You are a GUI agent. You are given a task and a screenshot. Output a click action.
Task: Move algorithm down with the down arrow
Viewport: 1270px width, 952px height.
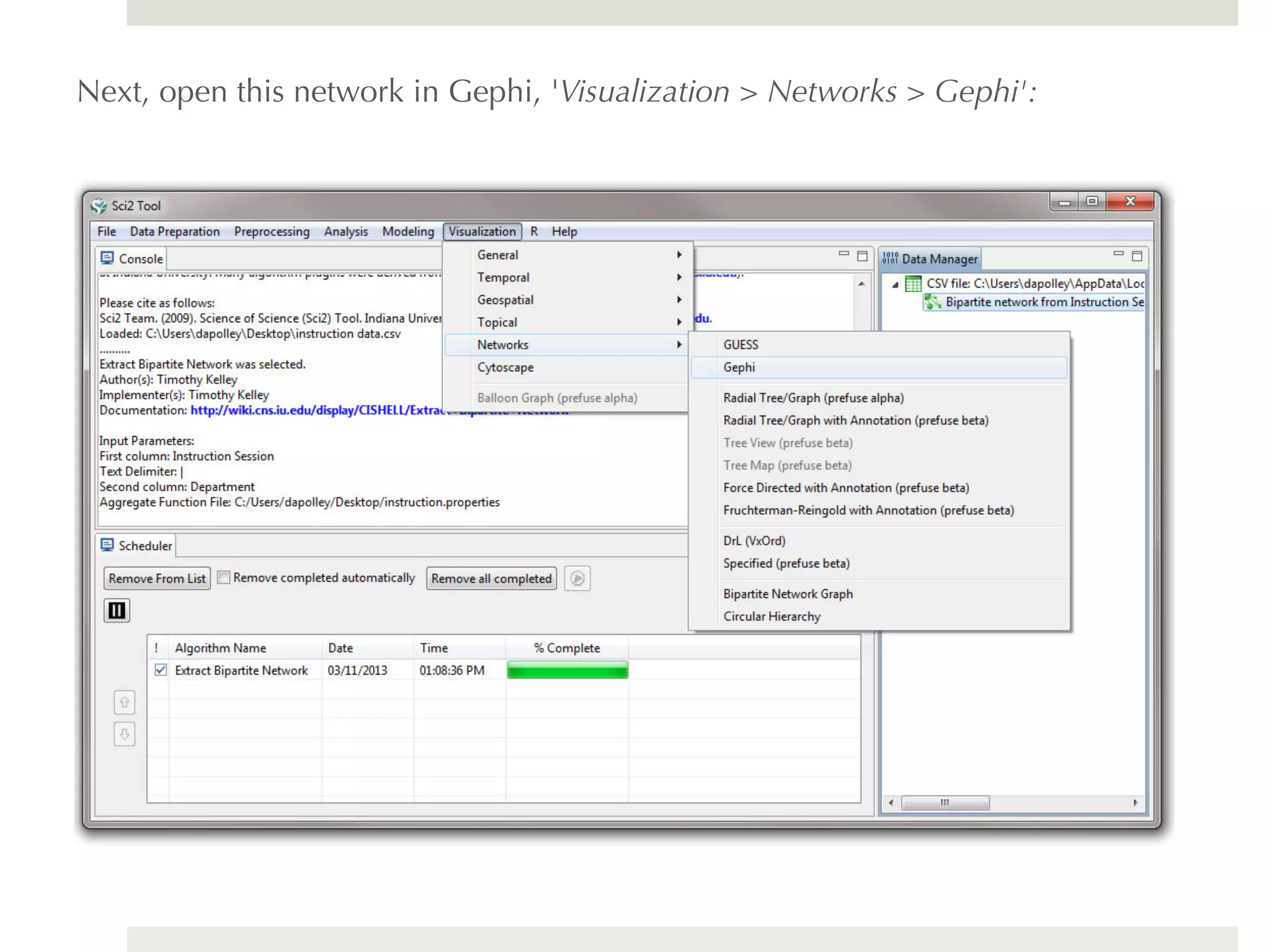(x=125, y=734)
